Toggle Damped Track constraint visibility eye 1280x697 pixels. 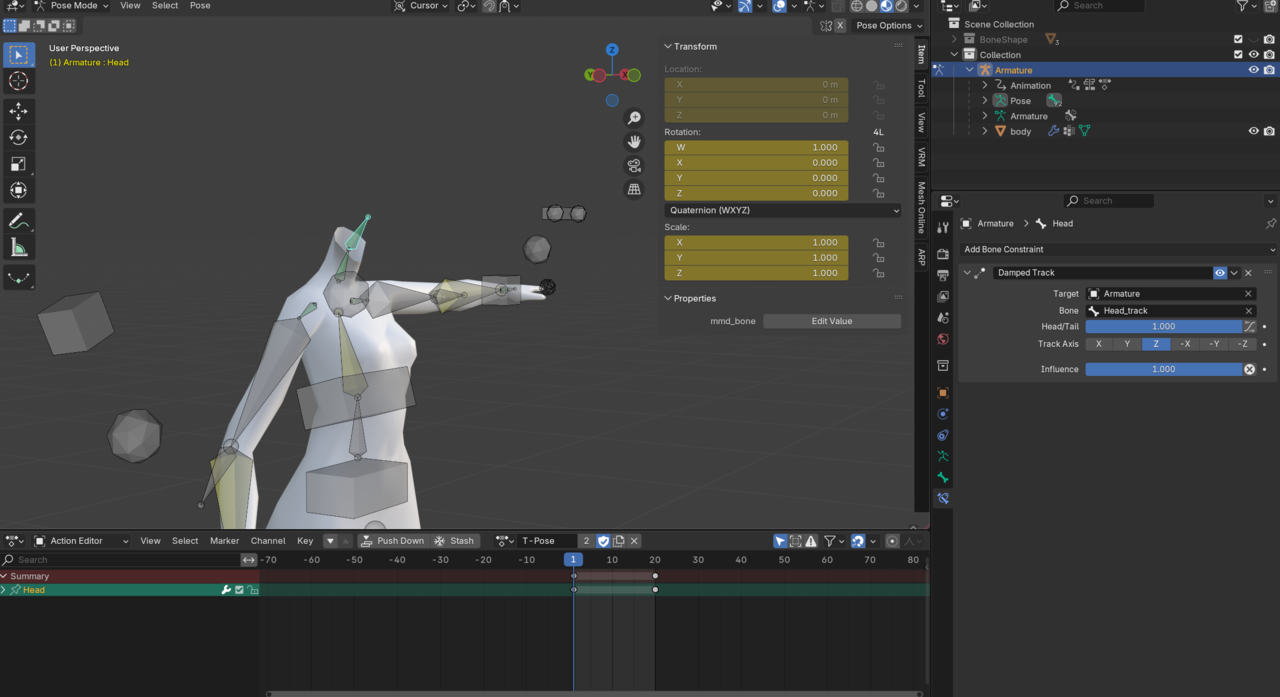[x=1220, y=273]
